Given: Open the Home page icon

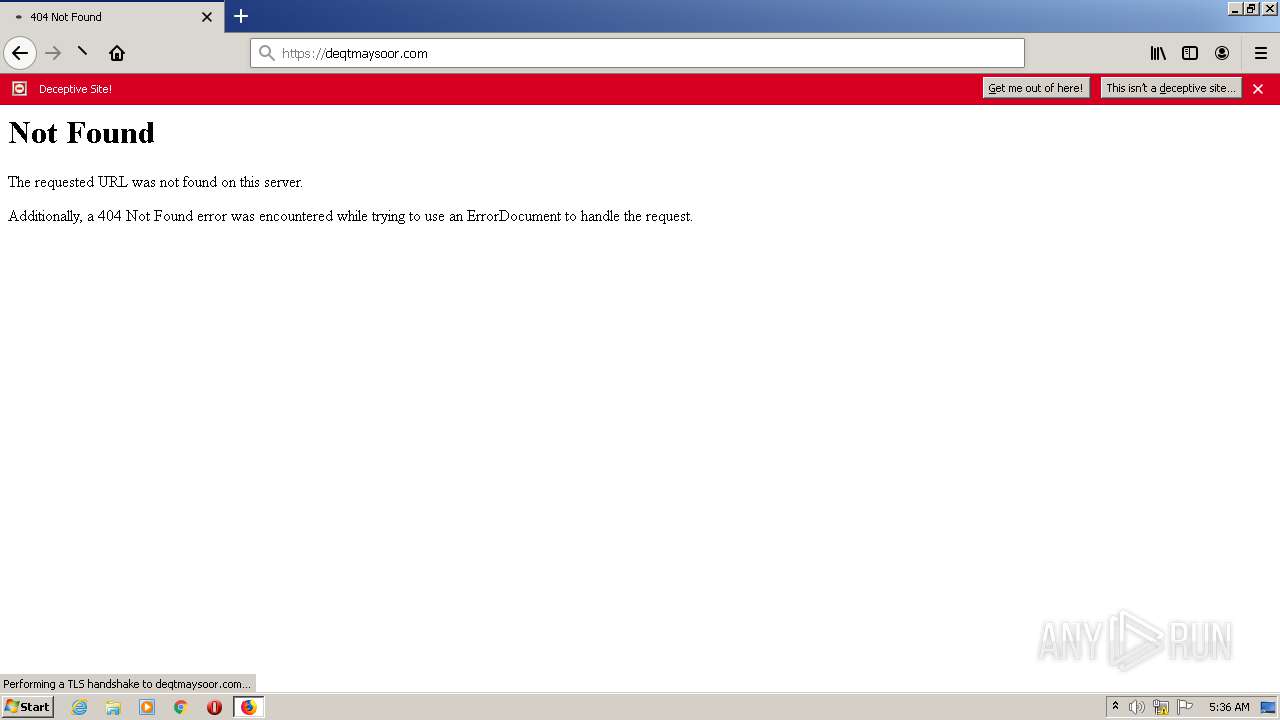Looking at the screenshot, I should (117, 53).
